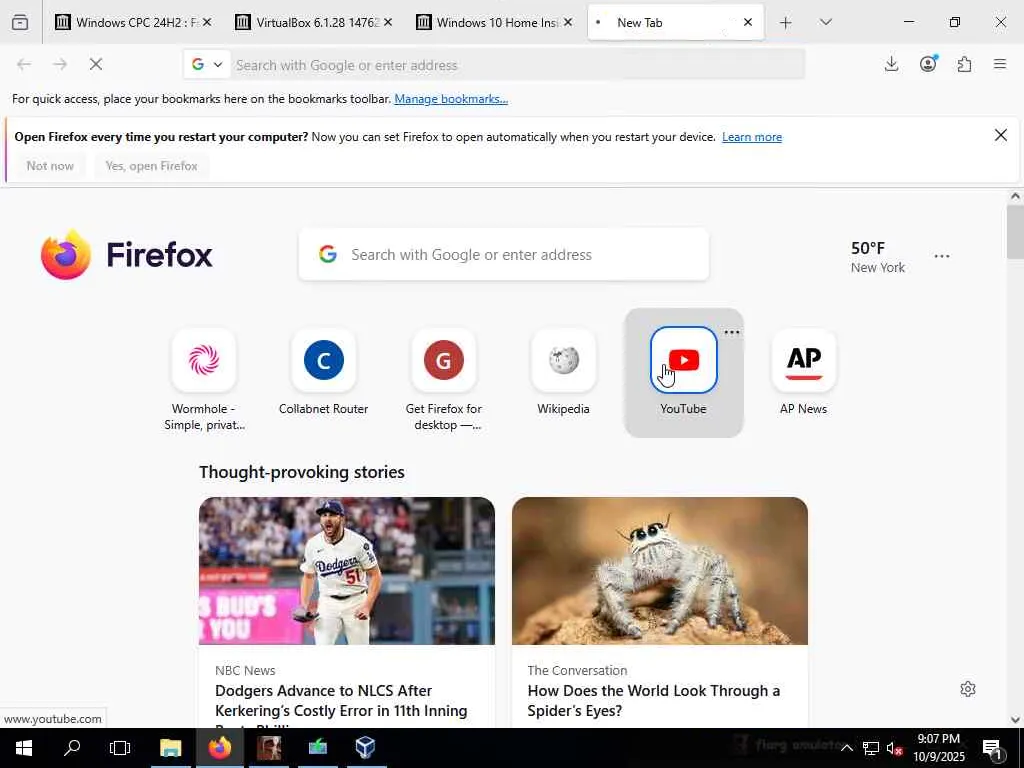Open the Downloads panel icon
1024x768 pixels.
[891, 64]
